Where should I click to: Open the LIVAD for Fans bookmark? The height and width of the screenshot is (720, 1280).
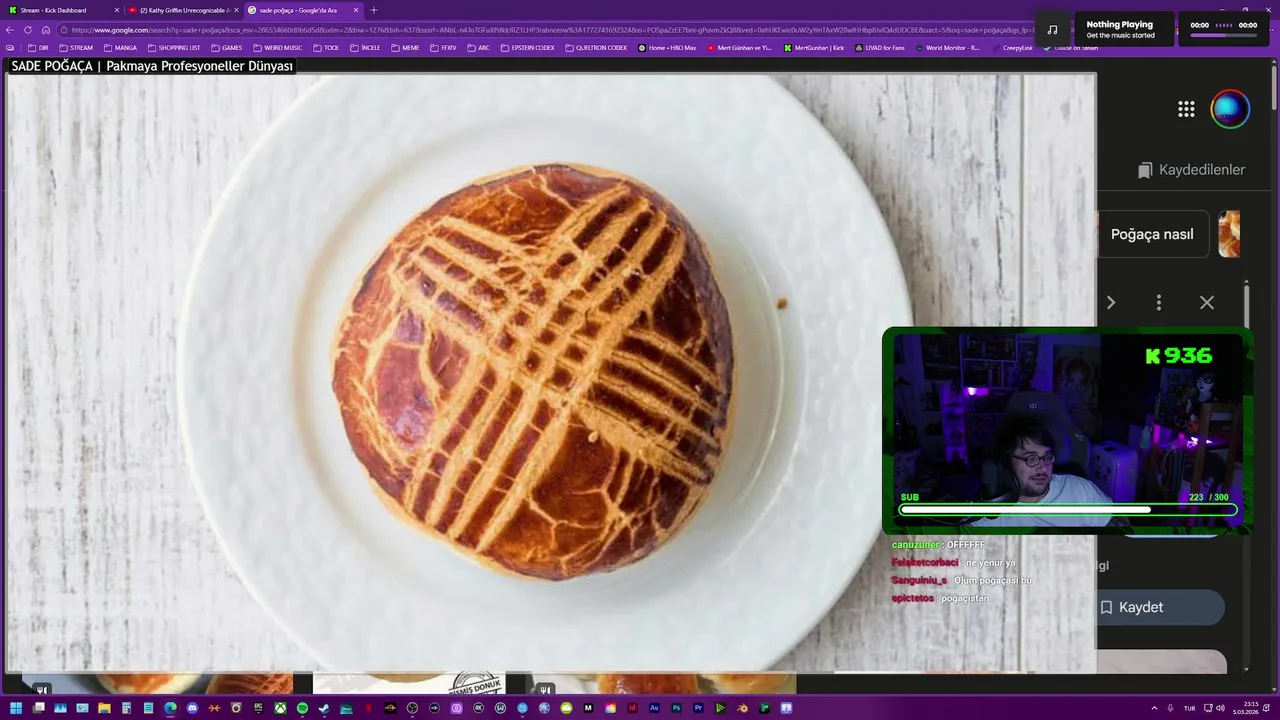pos(880,47)
